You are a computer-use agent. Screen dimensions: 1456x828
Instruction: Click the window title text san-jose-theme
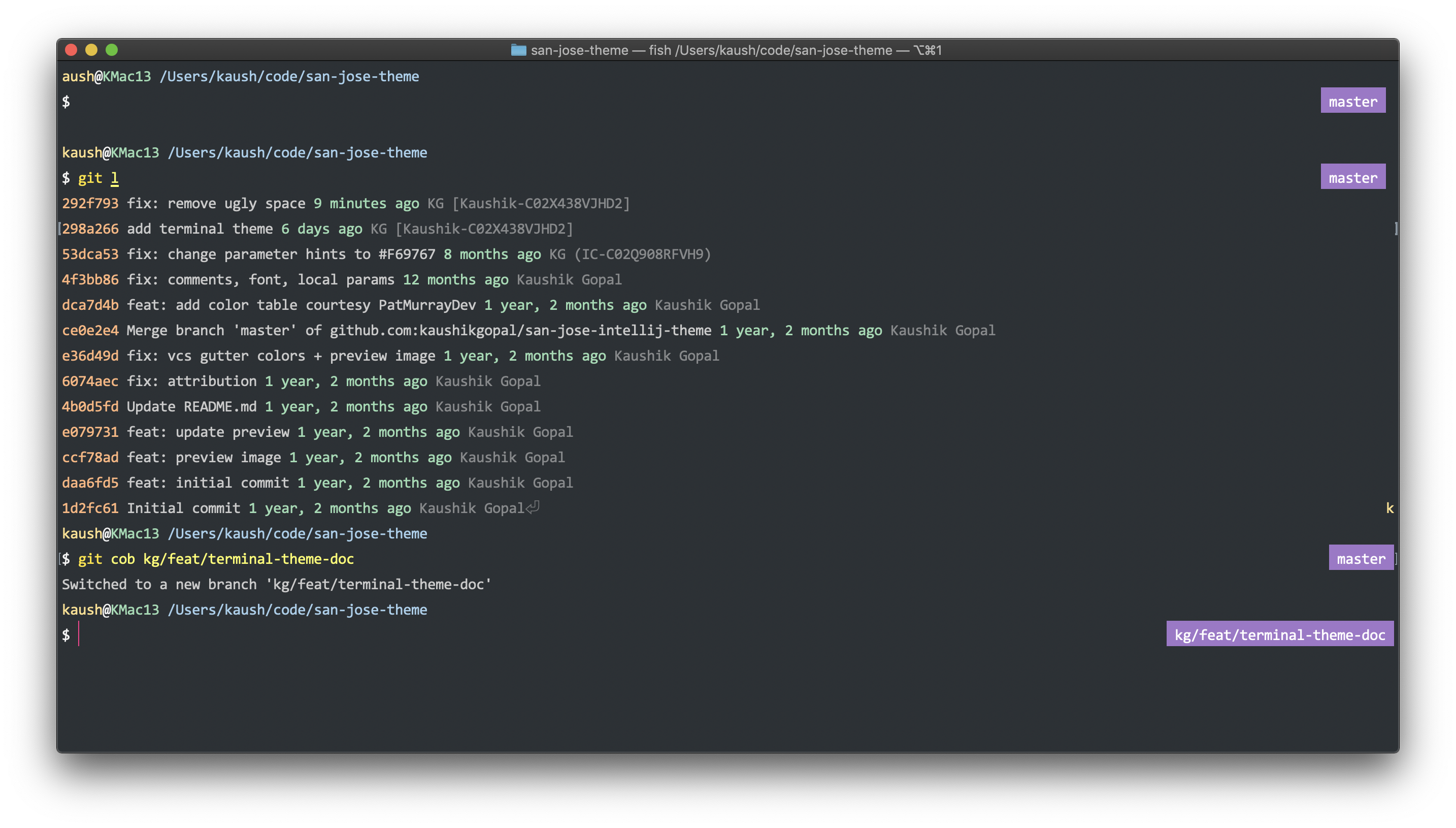coord(579,50)
